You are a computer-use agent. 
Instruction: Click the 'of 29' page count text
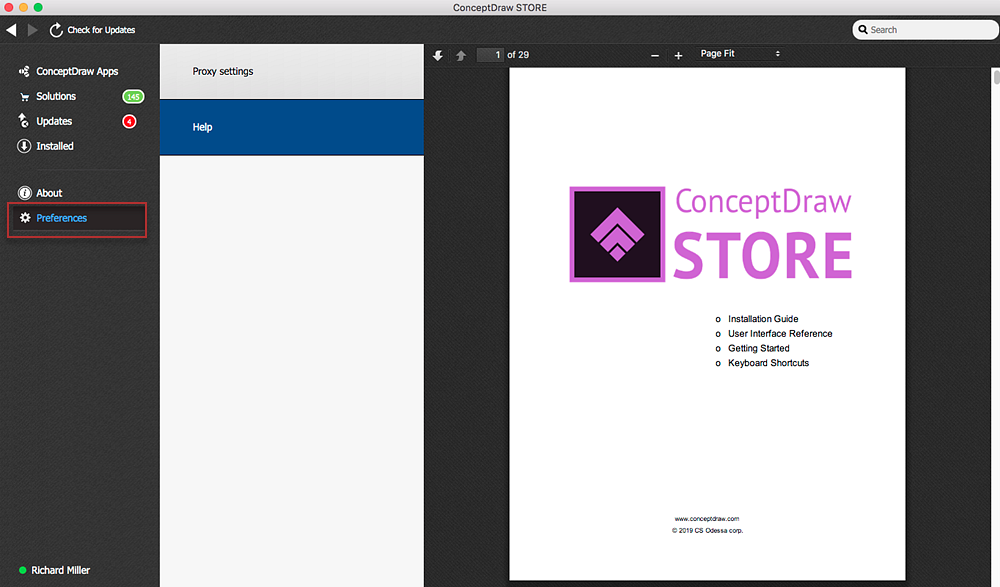tap(518, 55)
